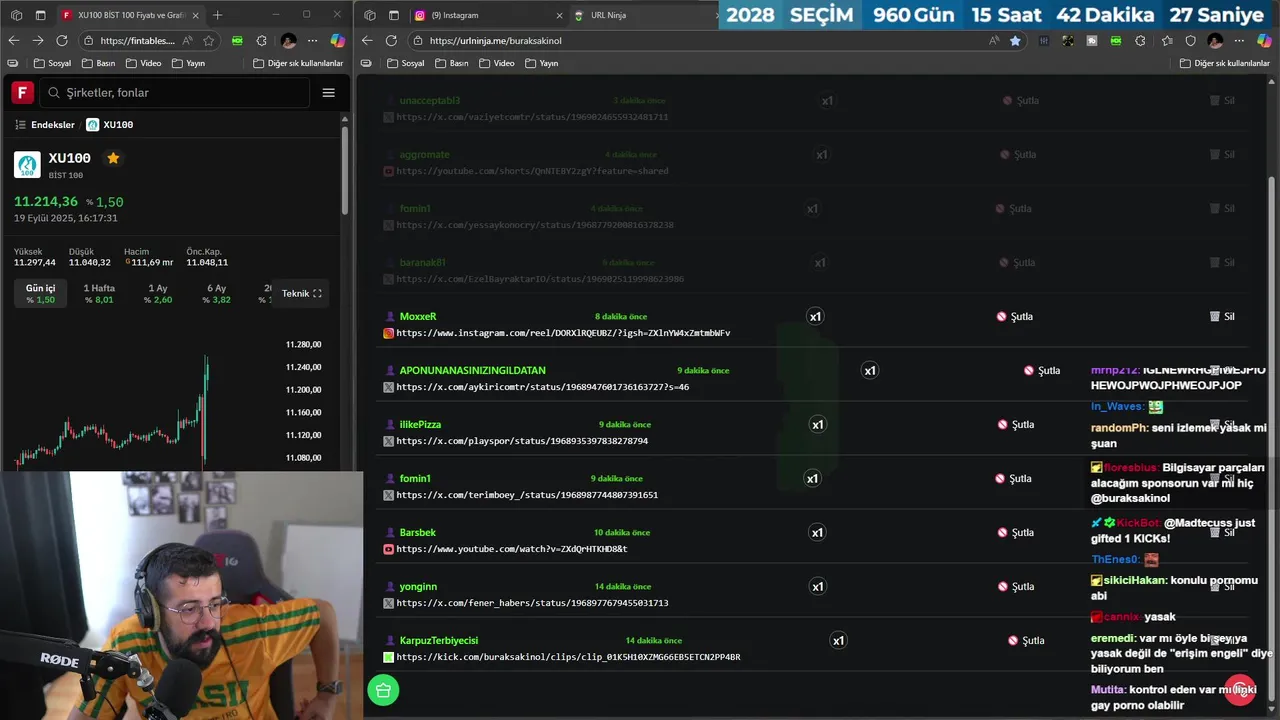The height and width of the screenshot is (720, 1280).
Task: Open settings ellipsis menu in Fintables window
Action: point(313,41)
